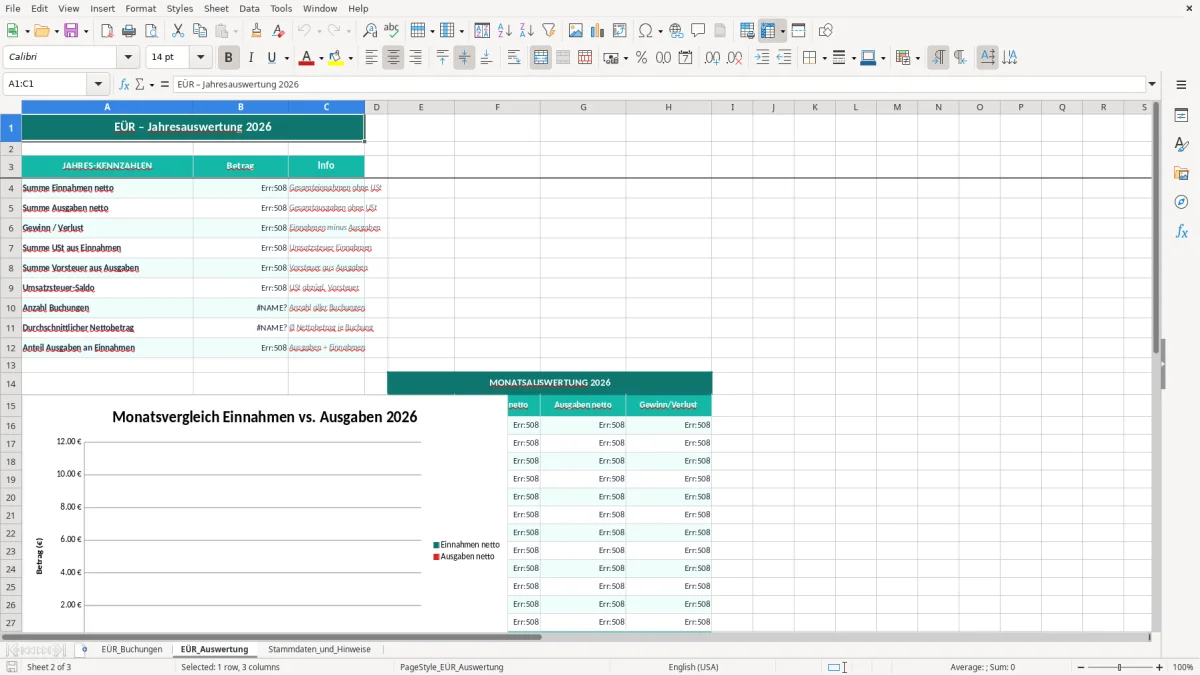Insert a pivot table
The width and height of the screenshot is (1200, 675).
[x=620, y=31]
